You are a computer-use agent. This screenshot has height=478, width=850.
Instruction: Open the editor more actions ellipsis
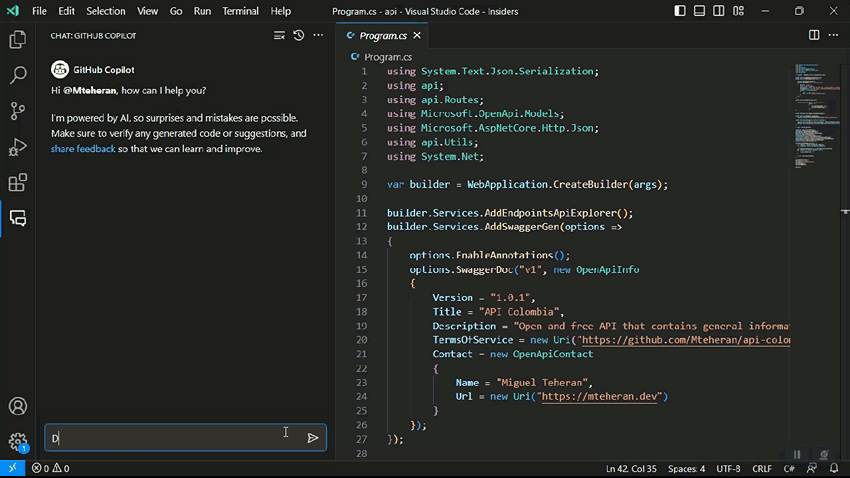[833, 35]
